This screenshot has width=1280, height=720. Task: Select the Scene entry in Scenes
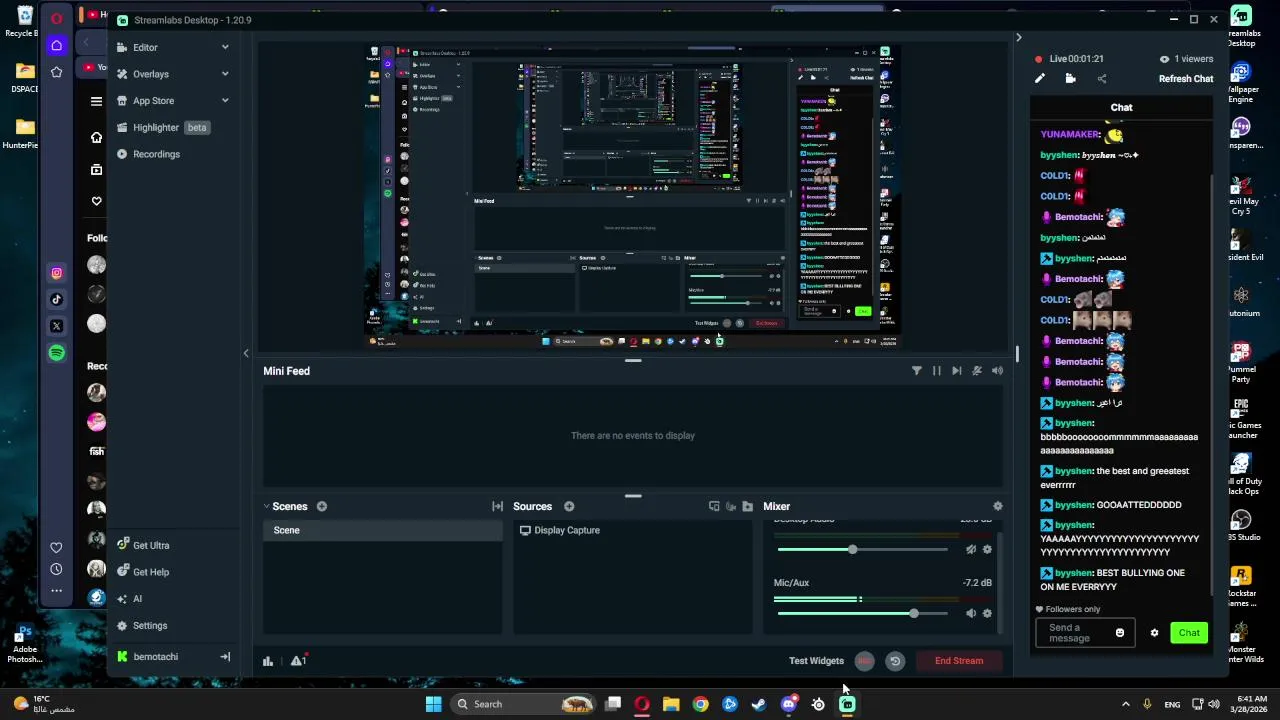383,530
